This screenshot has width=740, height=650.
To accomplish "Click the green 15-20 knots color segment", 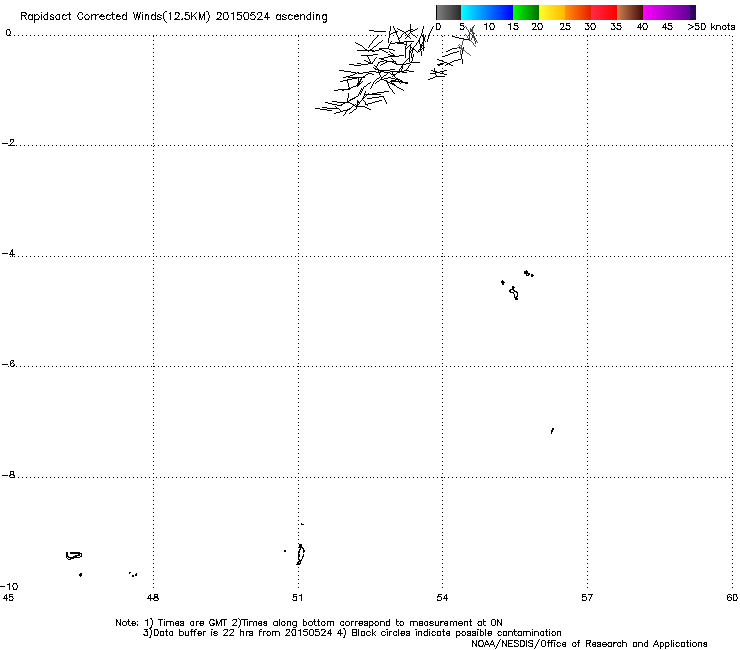I will [526, 12].
